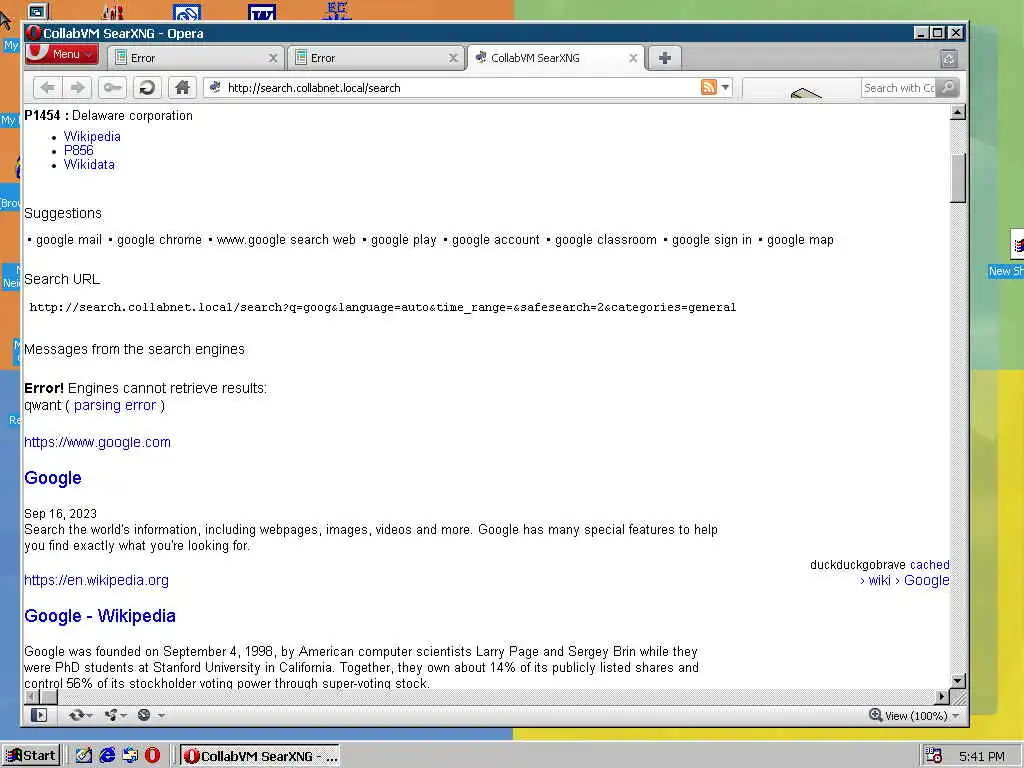
Task: Select suggestion google account
Action: pos(496,240)
